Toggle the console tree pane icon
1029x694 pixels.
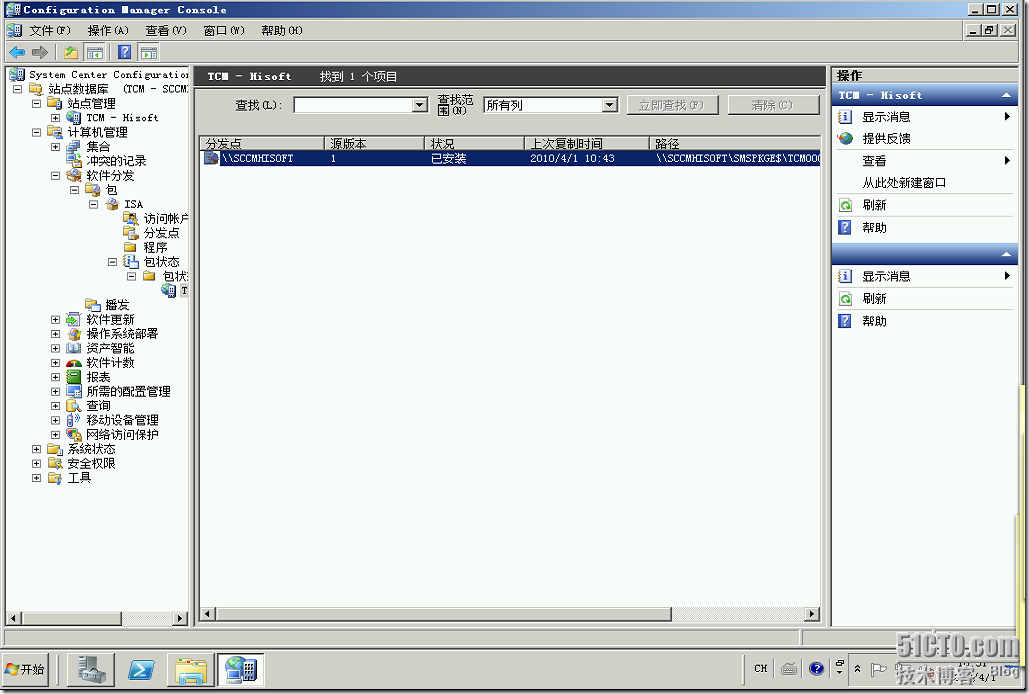95,52
